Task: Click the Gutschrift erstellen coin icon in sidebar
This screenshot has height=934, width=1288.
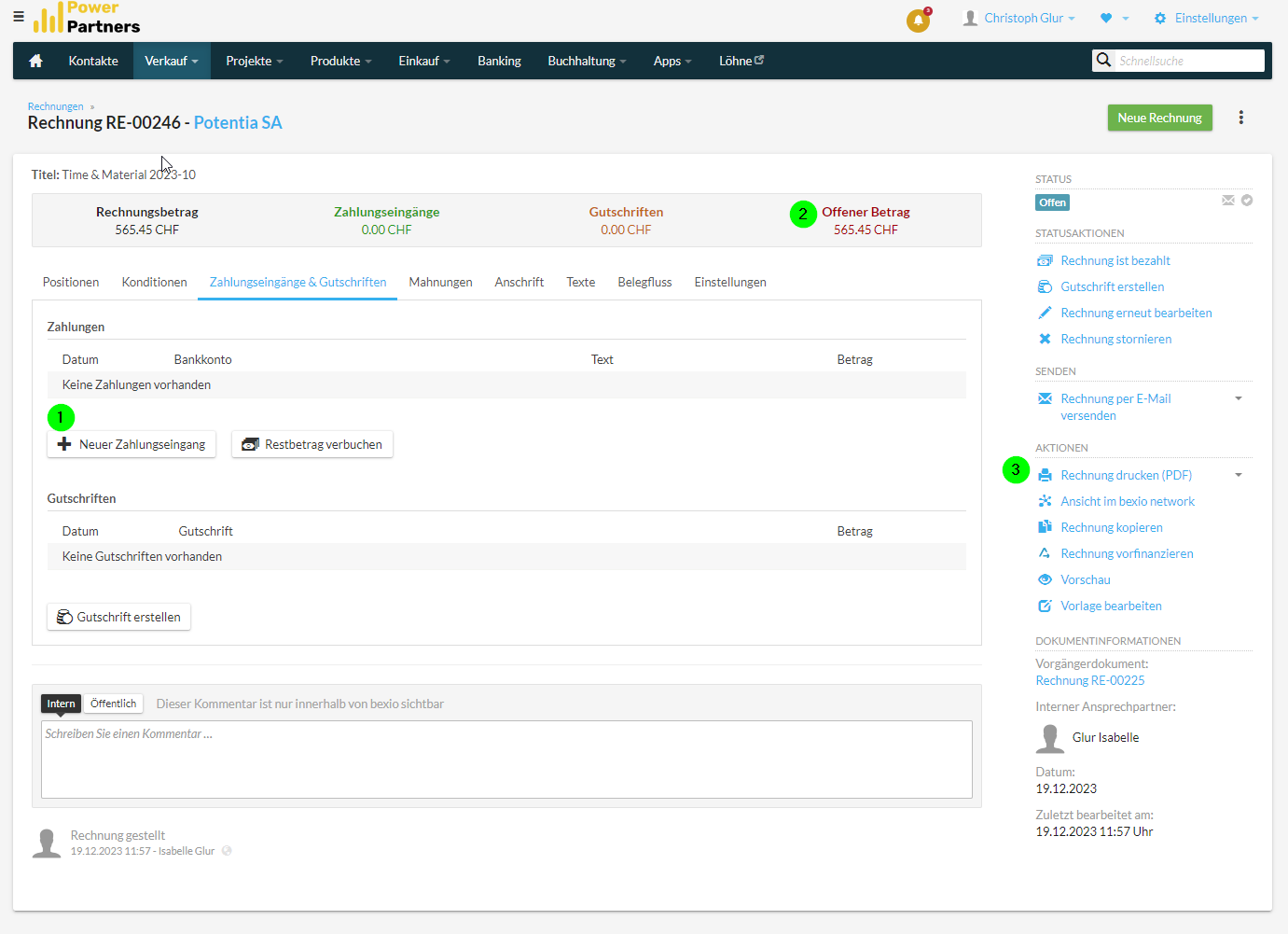Action: [x=1046, y=286]
